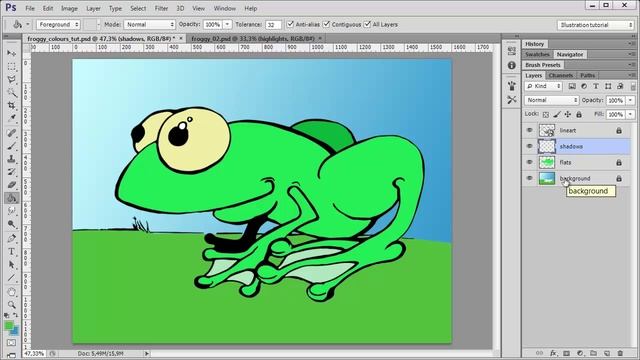Open the options bar Opacity slider arrow
Screen dimensions: 640x360
coord(227,24)
